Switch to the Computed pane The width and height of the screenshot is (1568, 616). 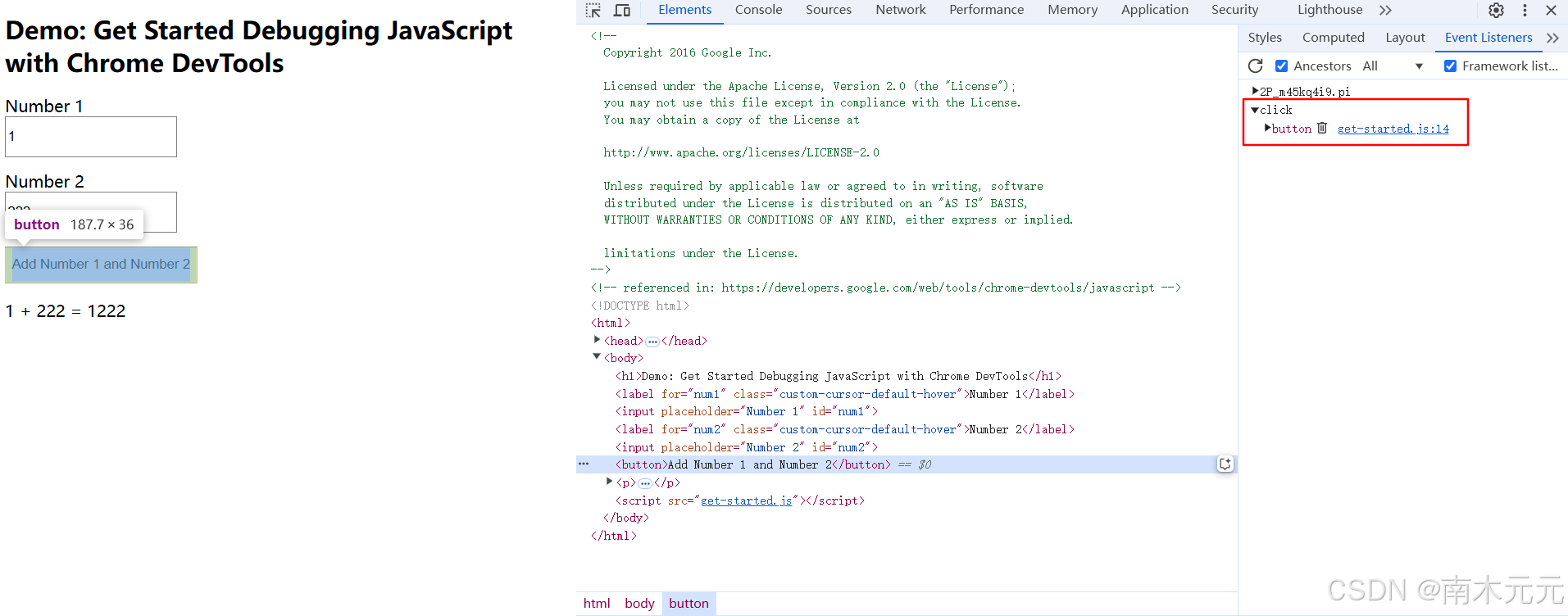[1334, 38]
